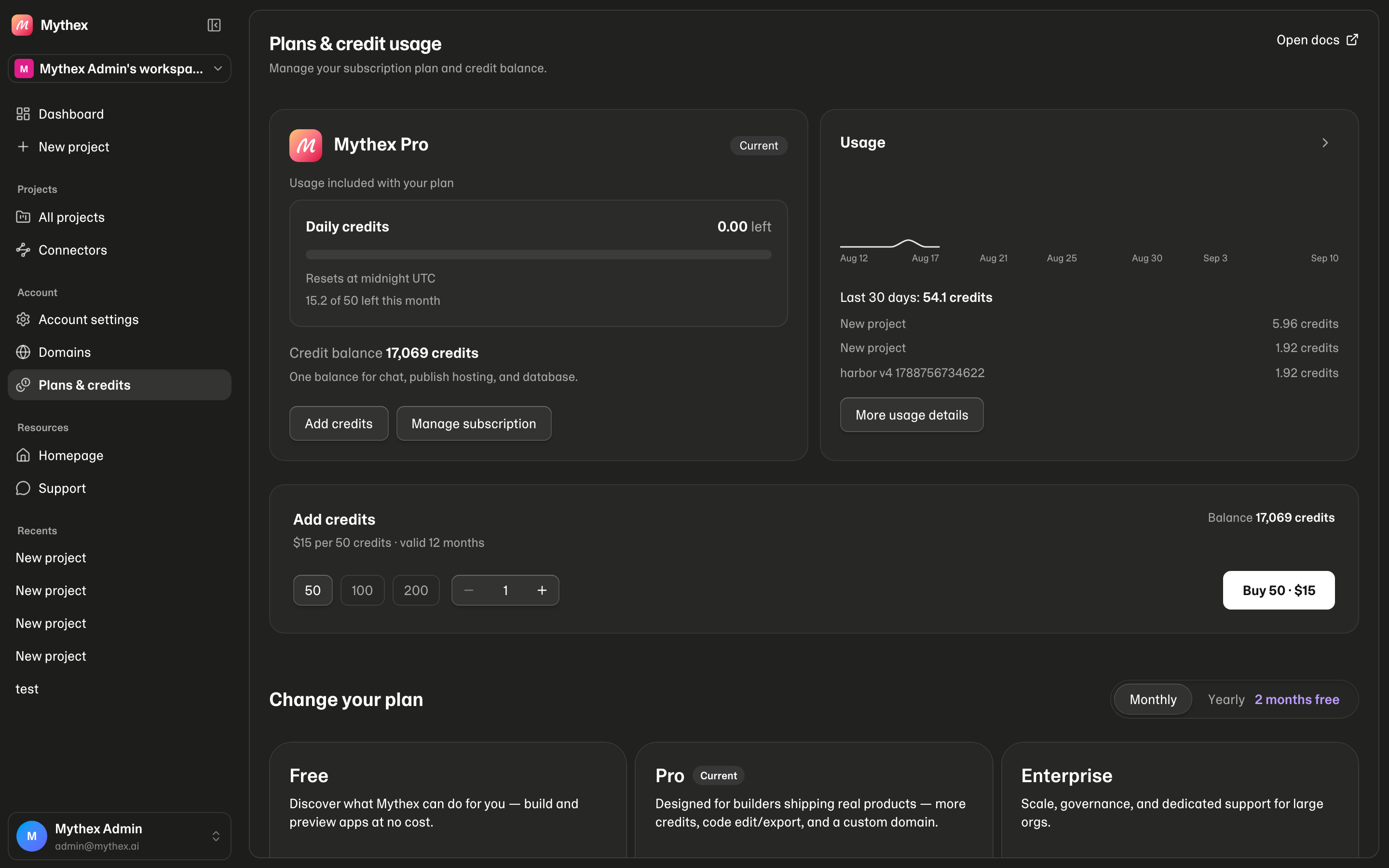Click the 'Sep 10' chart date label
Viewport: 1389px width, 868px height.
click(x=1325, y=258)
